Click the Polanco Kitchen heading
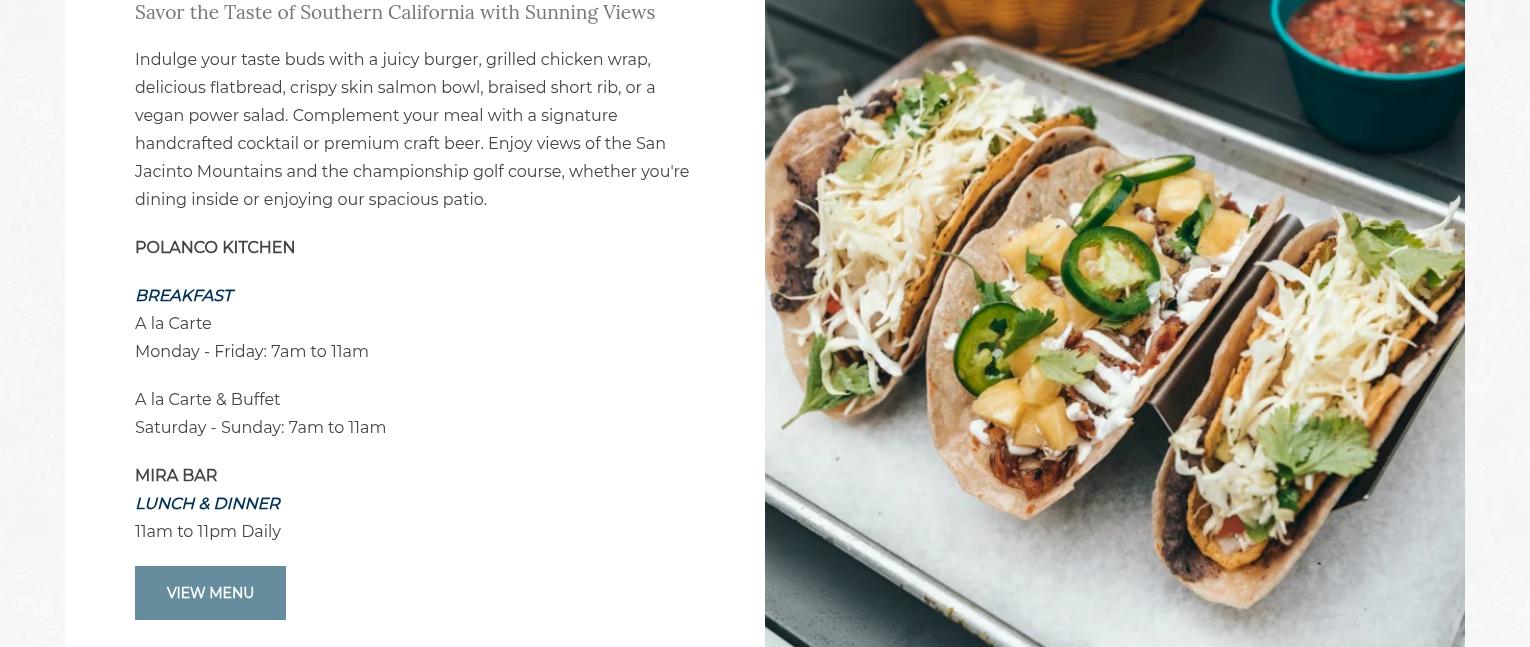The height and width of the screenshot is (647, 1530). coord(215,247)
